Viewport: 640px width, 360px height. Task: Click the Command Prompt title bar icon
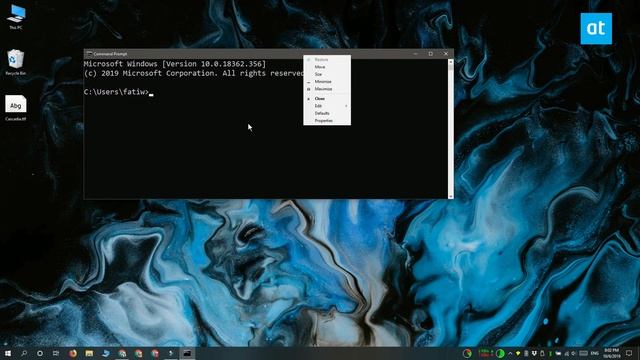tap(89, 53)
